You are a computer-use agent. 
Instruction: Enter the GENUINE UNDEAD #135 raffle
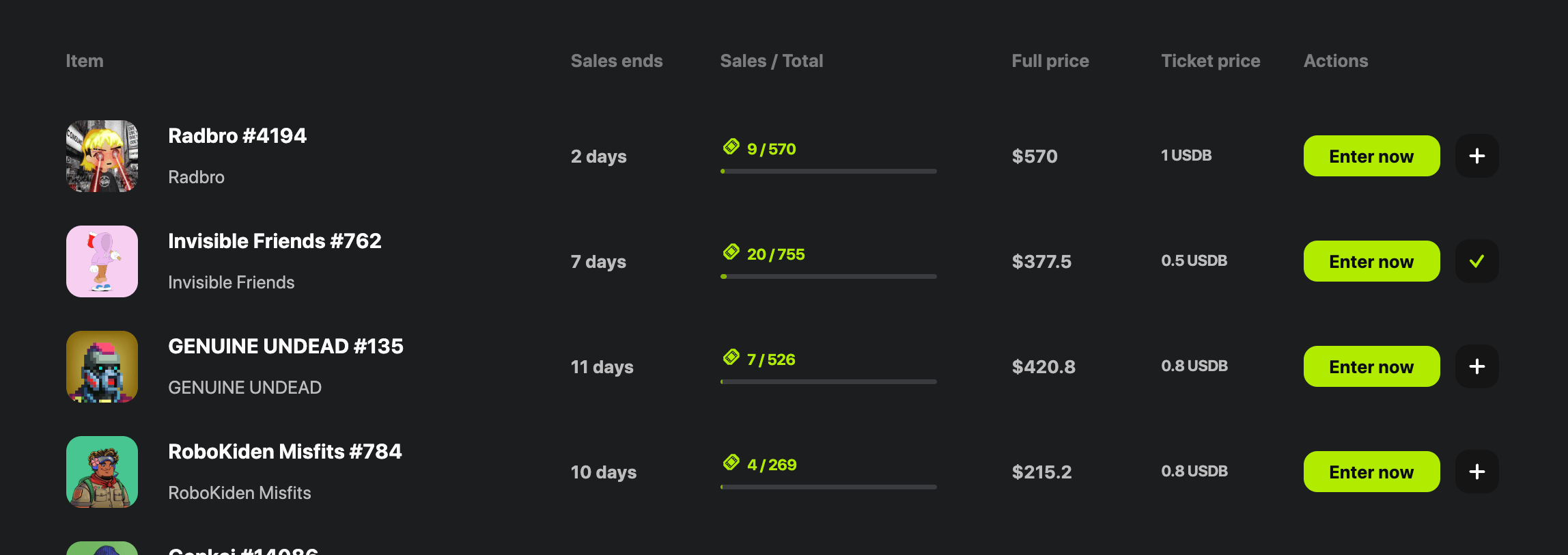point(1371,366)
